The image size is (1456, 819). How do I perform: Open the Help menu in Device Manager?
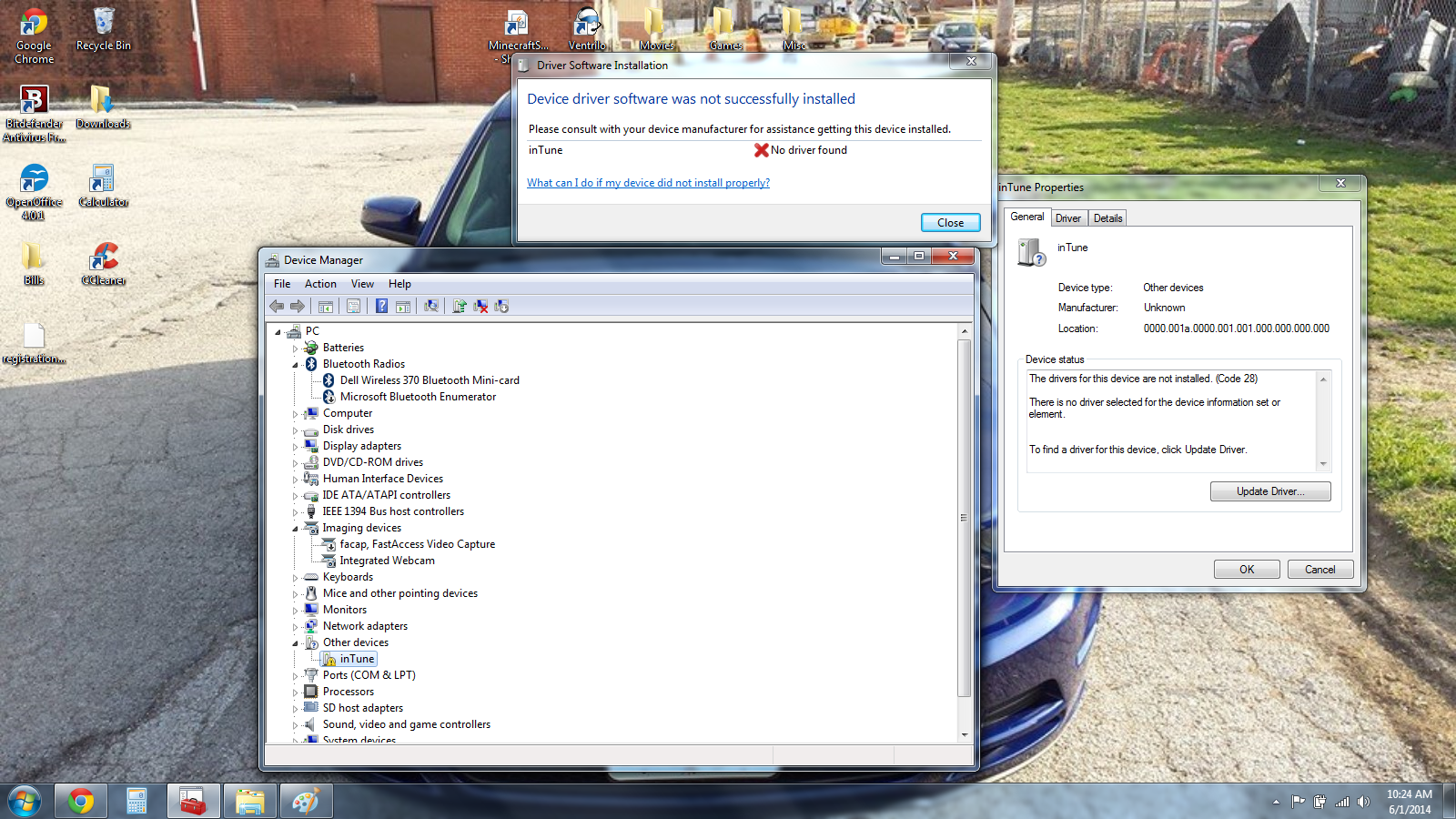coord(399,284)
